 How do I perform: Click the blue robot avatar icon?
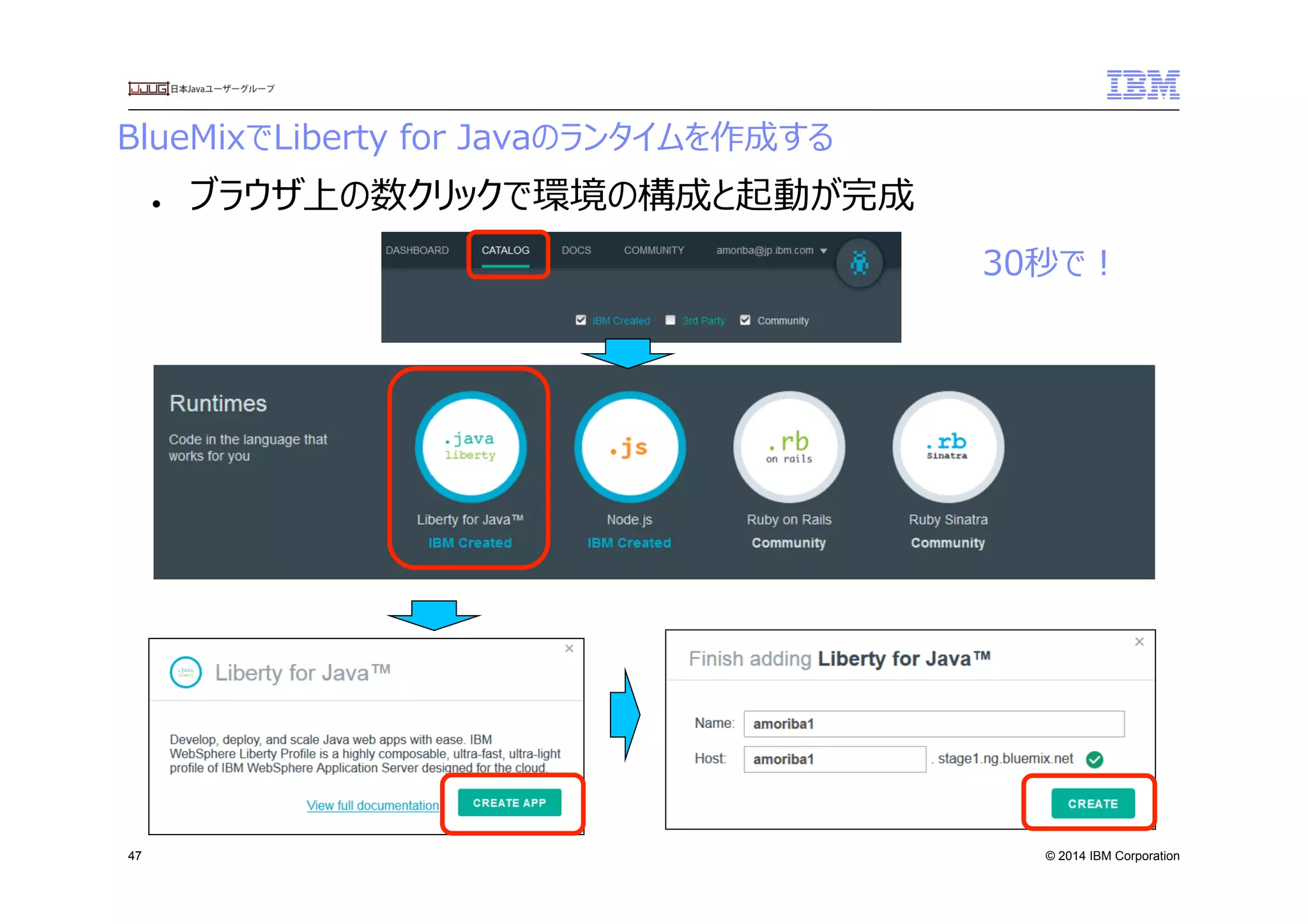click(x=860, y=262)
